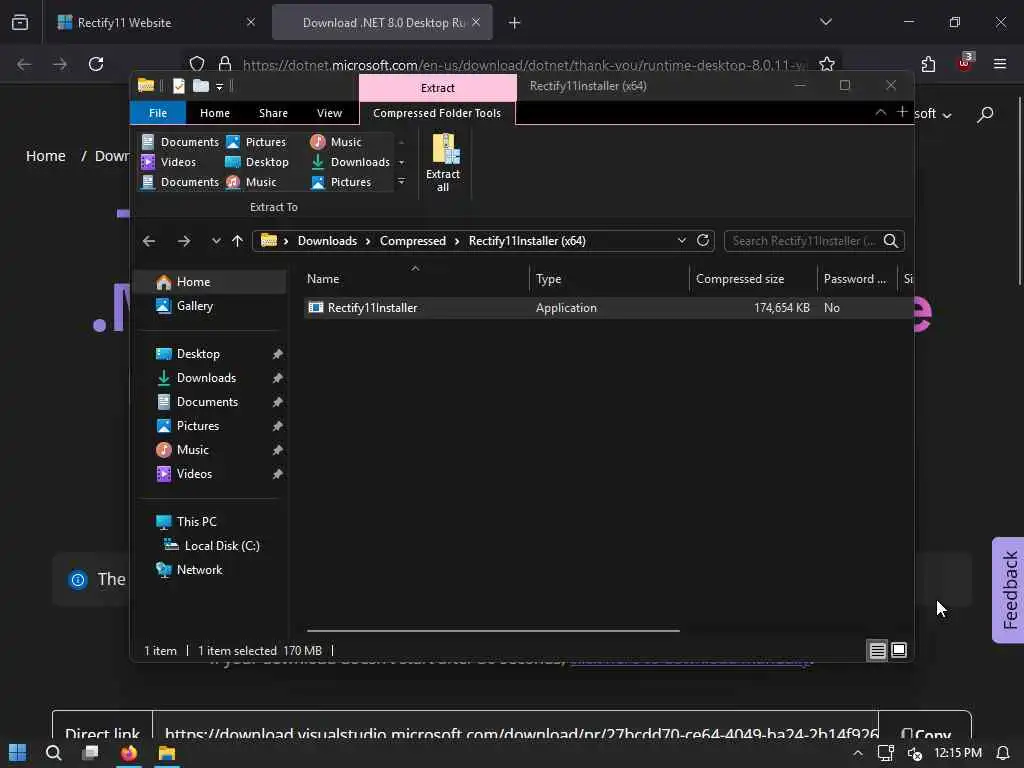Sort by Compressed size column
The height and width of the screenshot is (768, 1024).
pyautogui.click(x=753, y=279)
